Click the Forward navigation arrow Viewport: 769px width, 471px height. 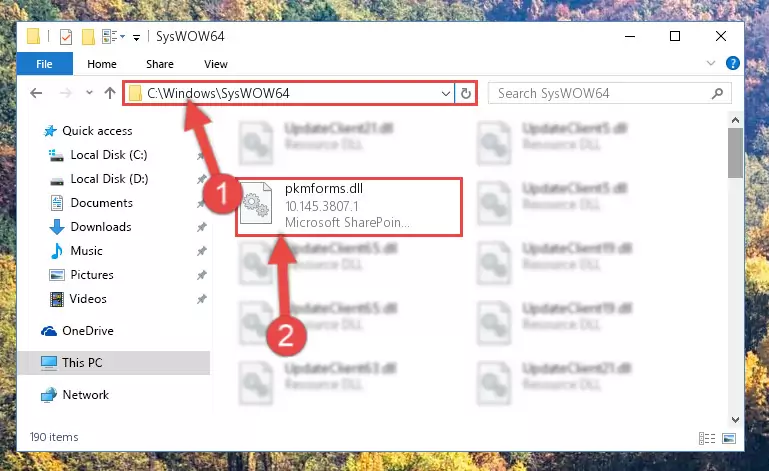click(x=65, y=93)
